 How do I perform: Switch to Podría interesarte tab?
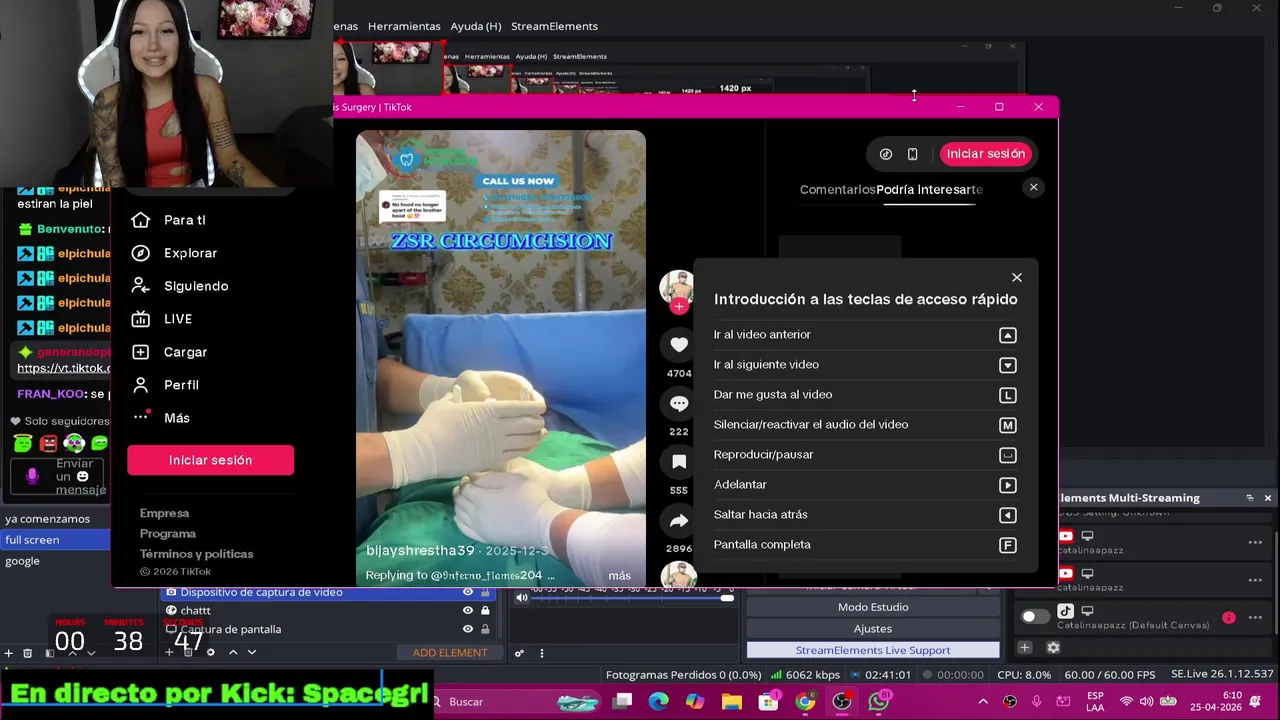point(930,190)
